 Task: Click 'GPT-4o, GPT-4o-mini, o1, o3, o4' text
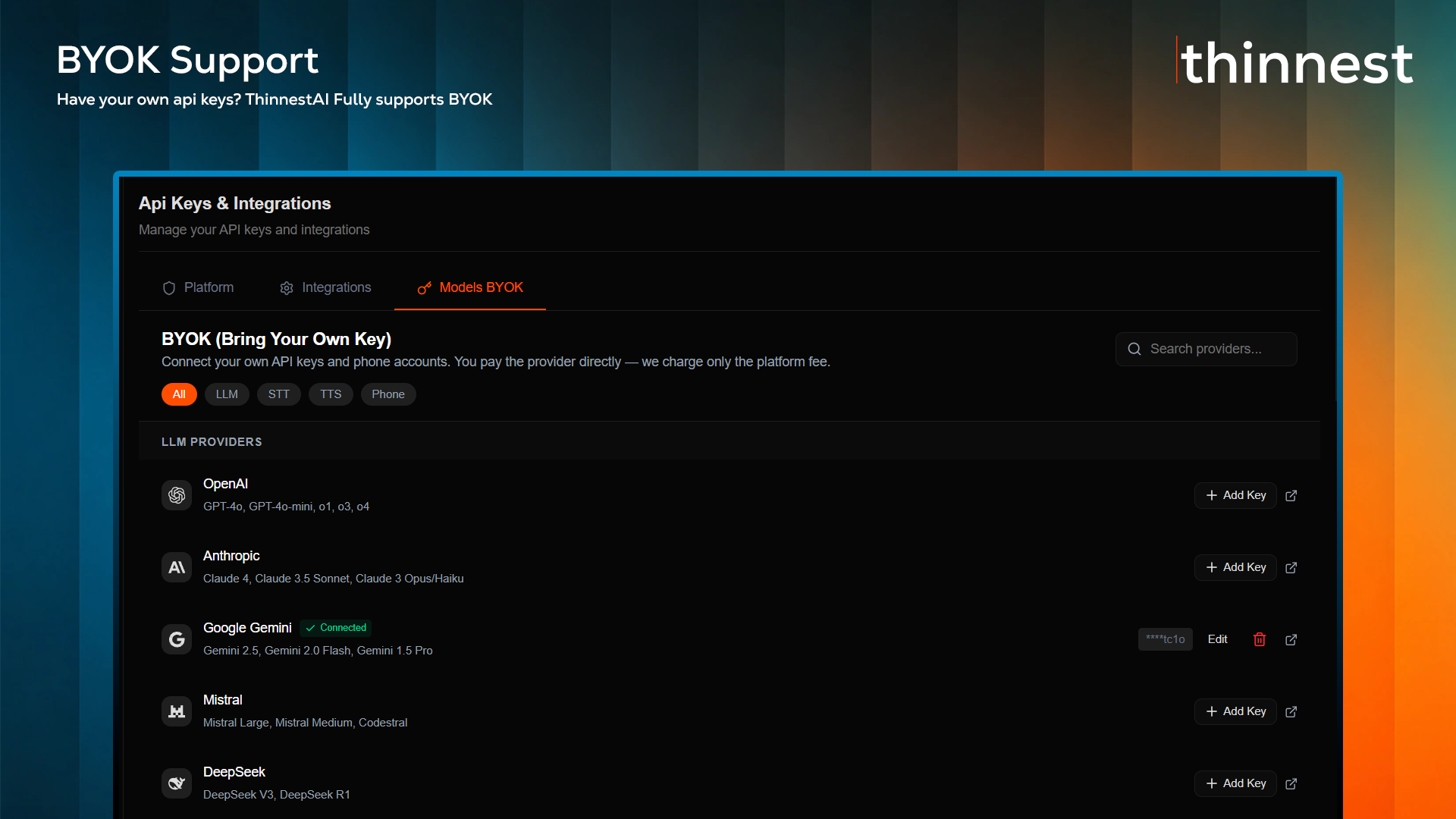coord(286,507)
